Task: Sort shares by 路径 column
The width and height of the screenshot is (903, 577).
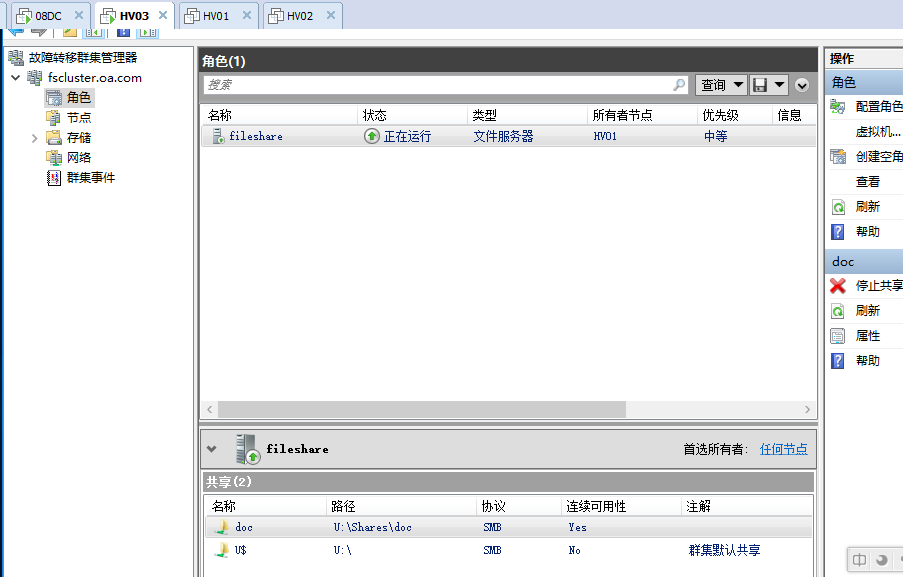Action: (x=401, y=506)
